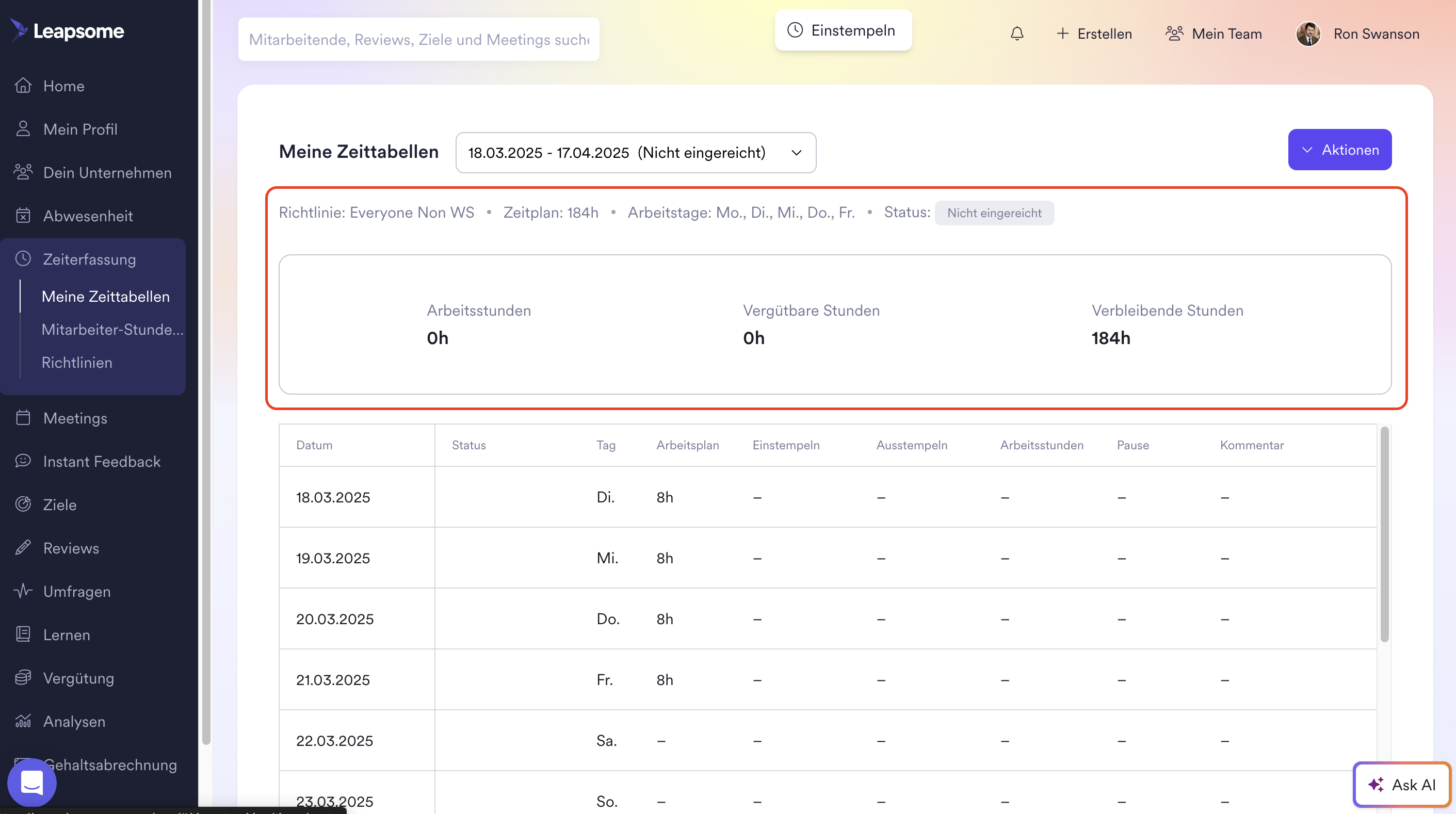Open Mein Team link

[x=1214, y=34]
